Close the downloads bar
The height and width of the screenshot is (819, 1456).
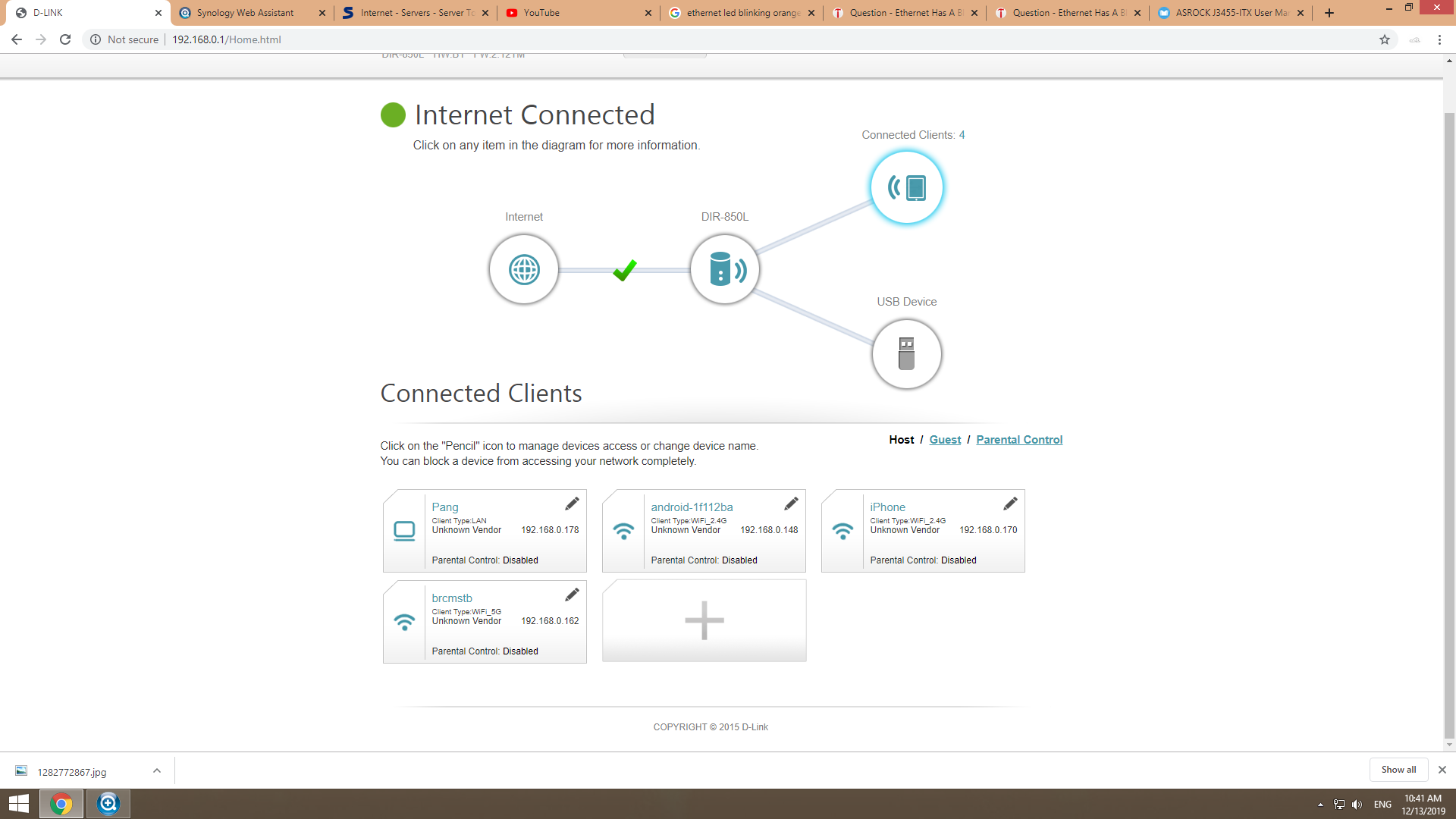click(1442, 770)
